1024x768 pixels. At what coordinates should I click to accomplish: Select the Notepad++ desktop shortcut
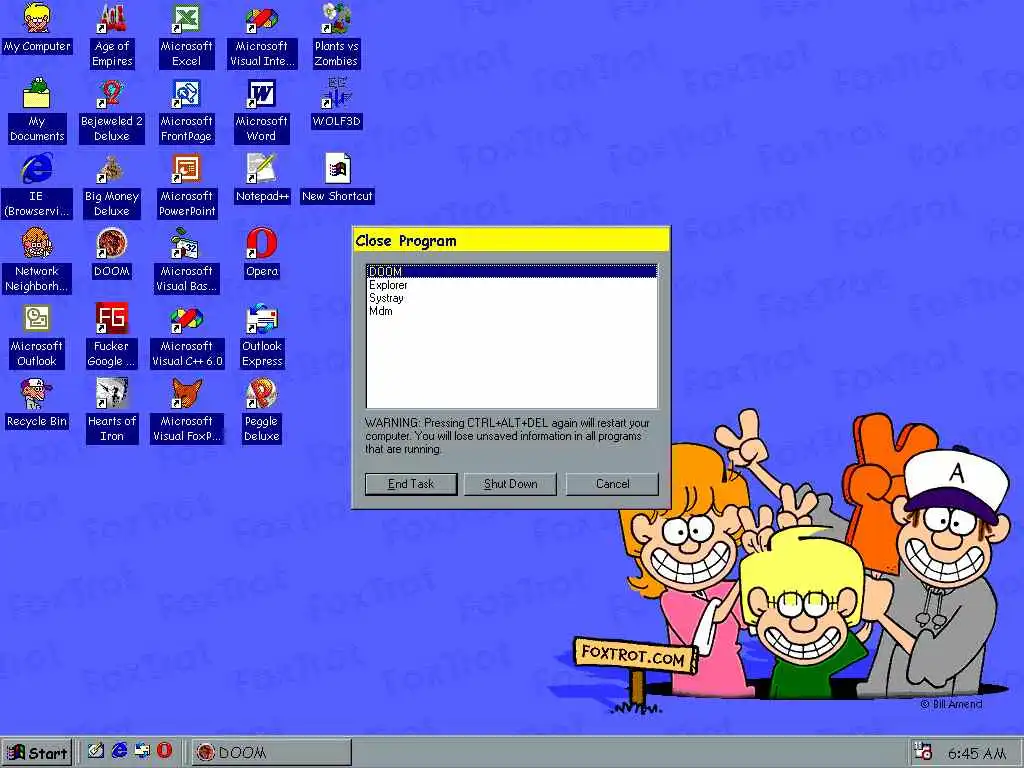click(262, 178)
